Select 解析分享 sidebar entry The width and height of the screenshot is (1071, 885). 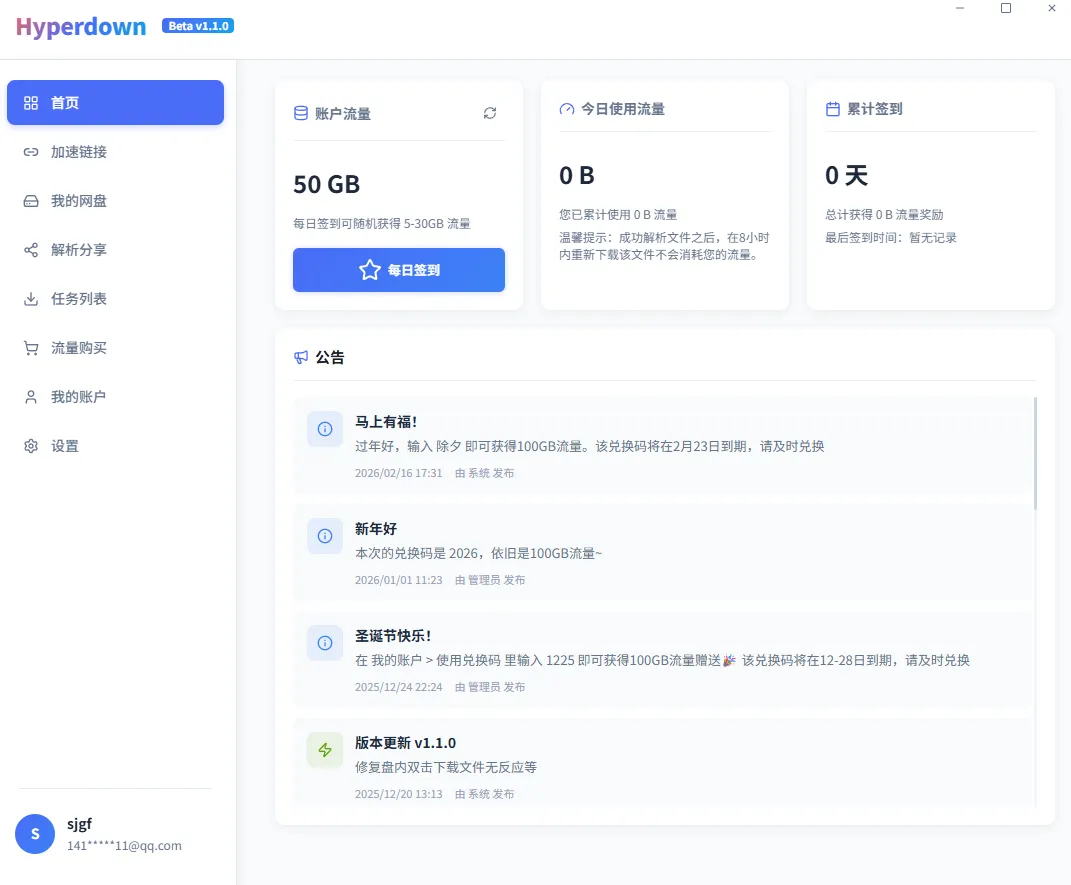point(115,250)
